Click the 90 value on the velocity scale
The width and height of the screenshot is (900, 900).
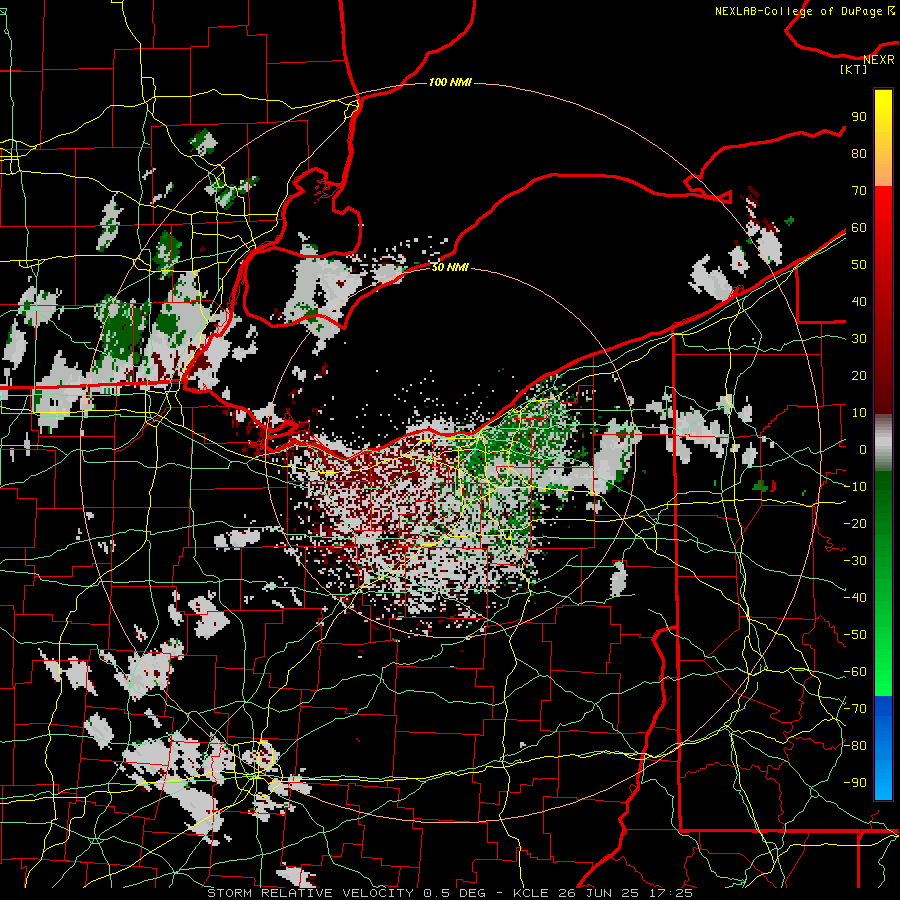(x=859, y=117)
